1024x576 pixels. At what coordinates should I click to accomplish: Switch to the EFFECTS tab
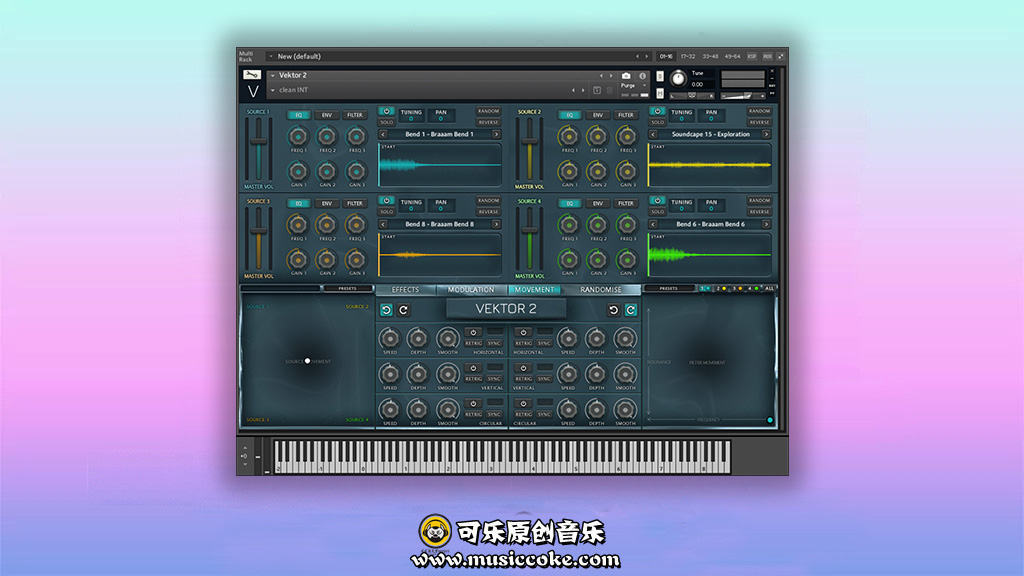click(405, 289)
